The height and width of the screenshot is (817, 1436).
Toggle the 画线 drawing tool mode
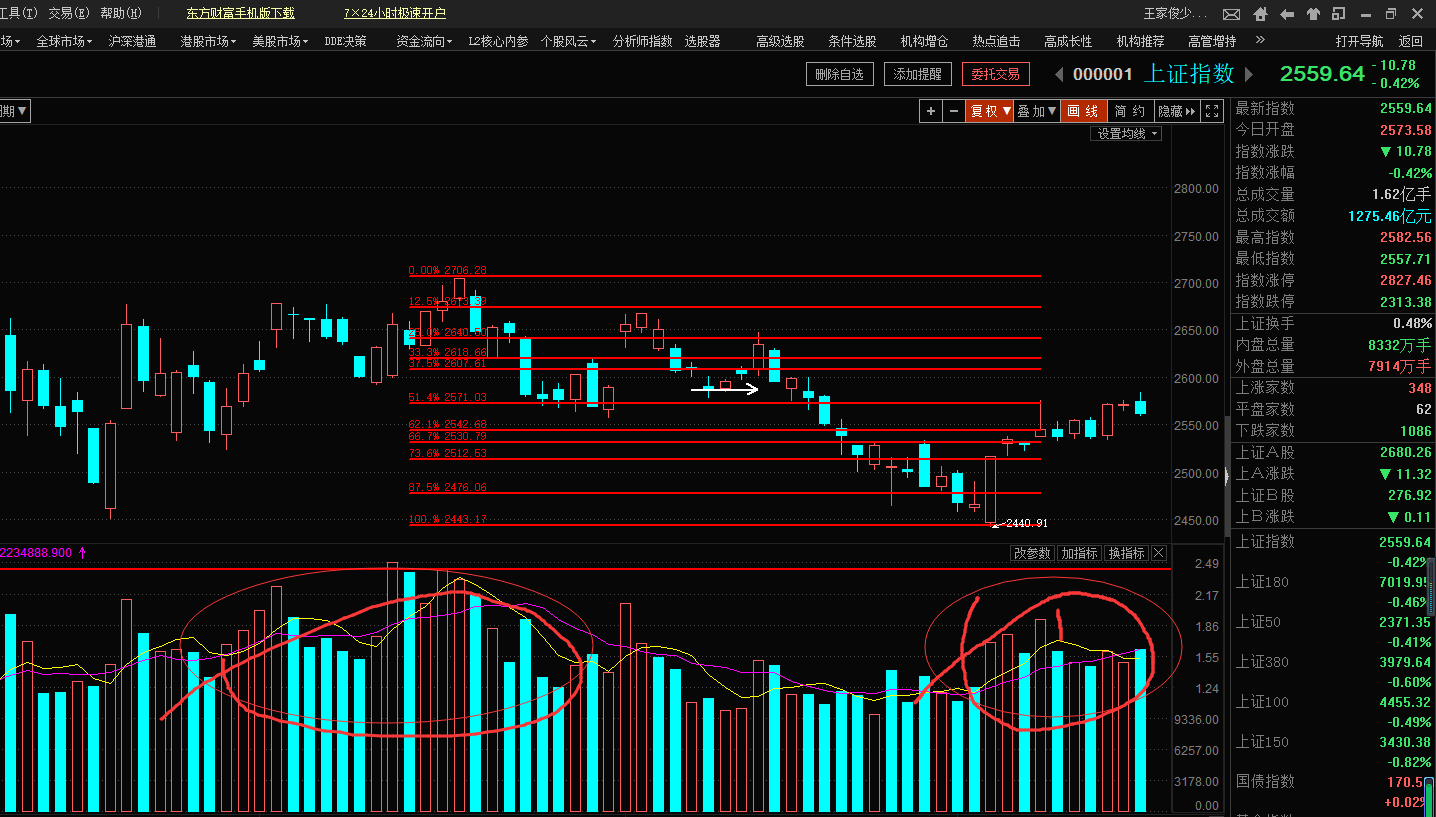1083,111
